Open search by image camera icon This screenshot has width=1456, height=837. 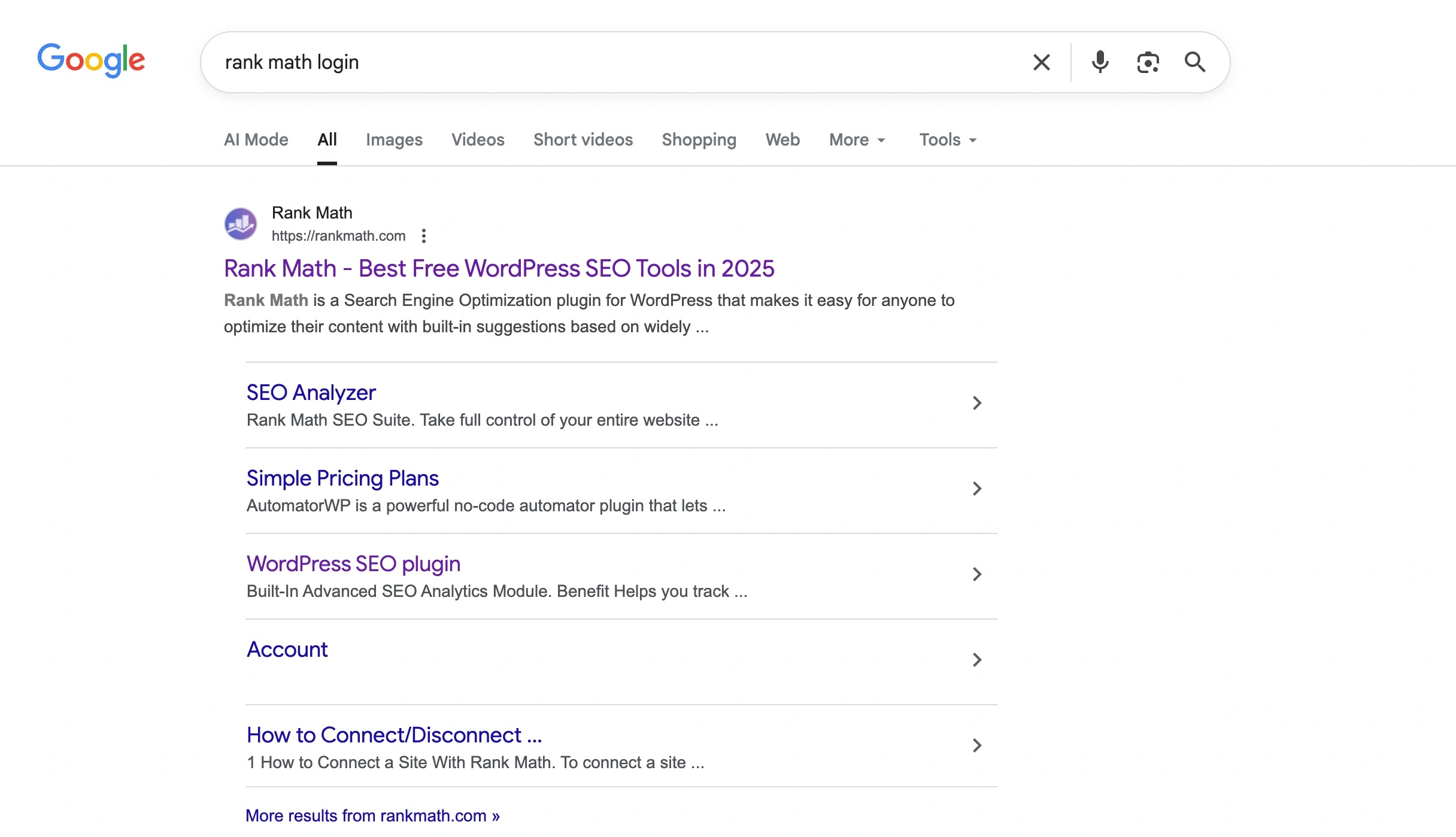click(x=1147, y=62)
